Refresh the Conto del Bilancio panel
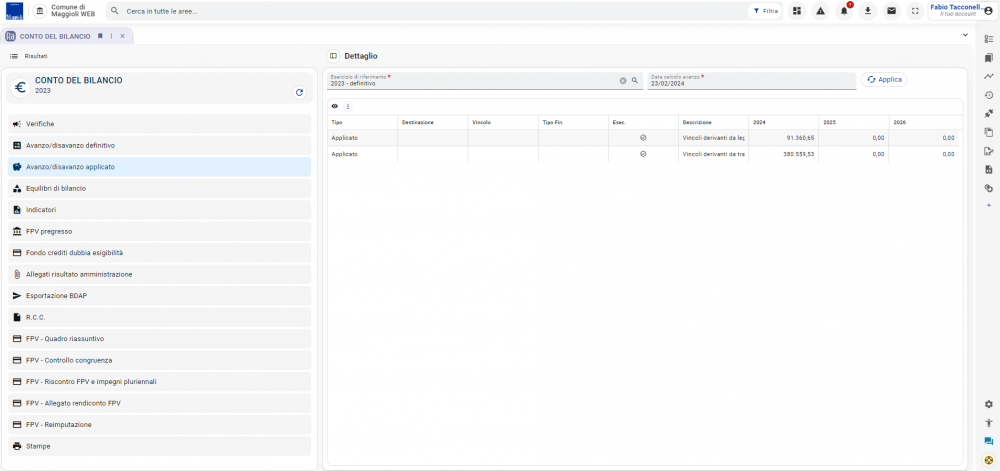 click(299, 92)
